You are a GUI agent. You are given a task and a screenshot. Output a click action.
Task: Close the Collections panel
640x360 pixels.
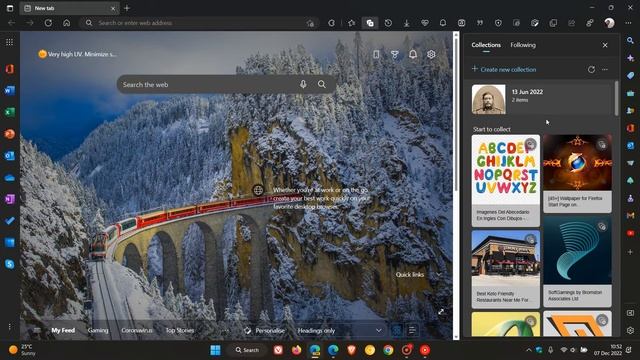tap(605, 45)
